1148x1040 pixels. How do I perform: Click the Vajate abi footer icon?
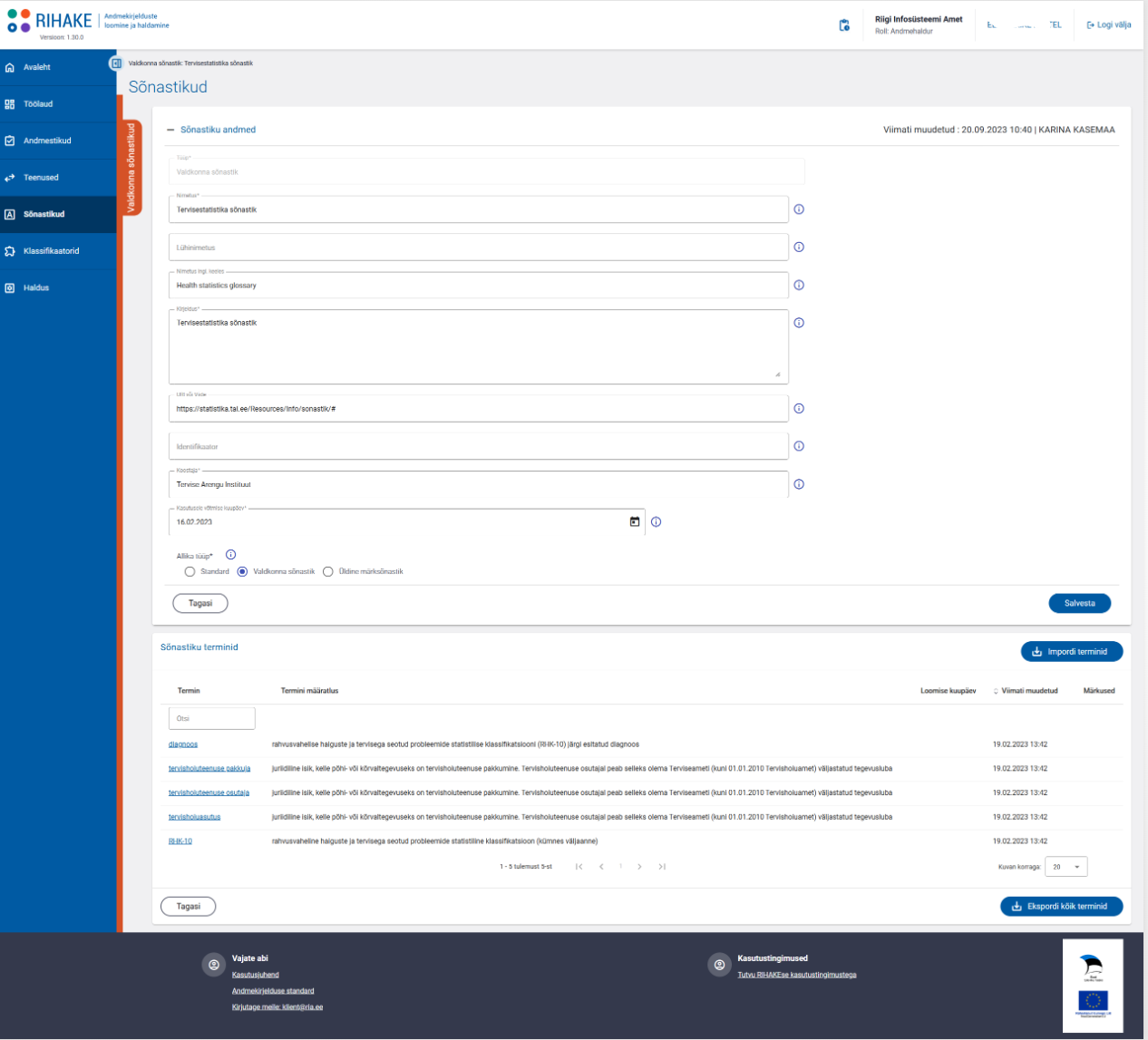pos(214,965)
